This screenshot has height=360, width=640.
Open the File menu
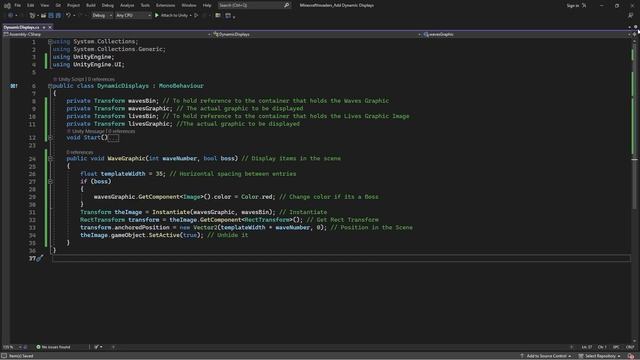pyautogui.click(x=17, y=5)
